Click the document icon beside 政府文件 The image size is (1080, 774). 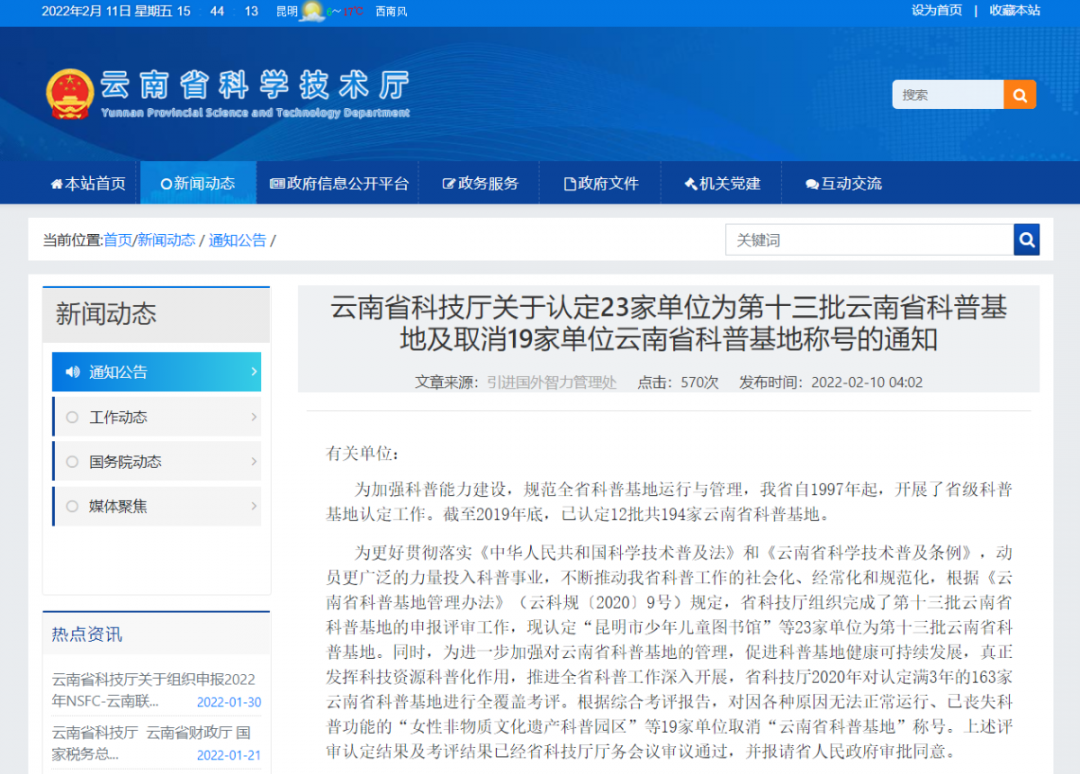[x=570, y=184]
